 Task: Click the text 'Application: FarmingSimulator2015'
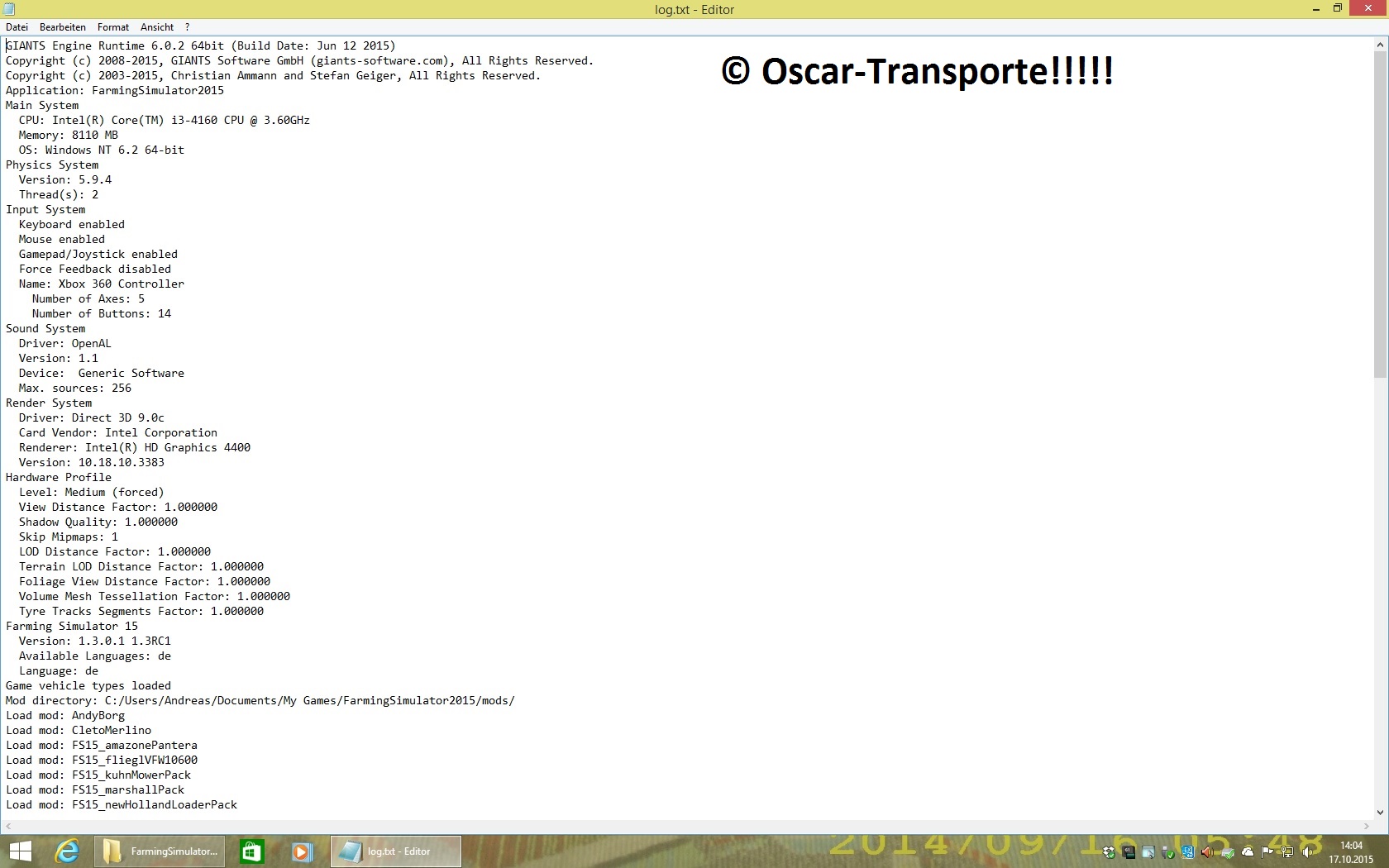coord(115,91)
